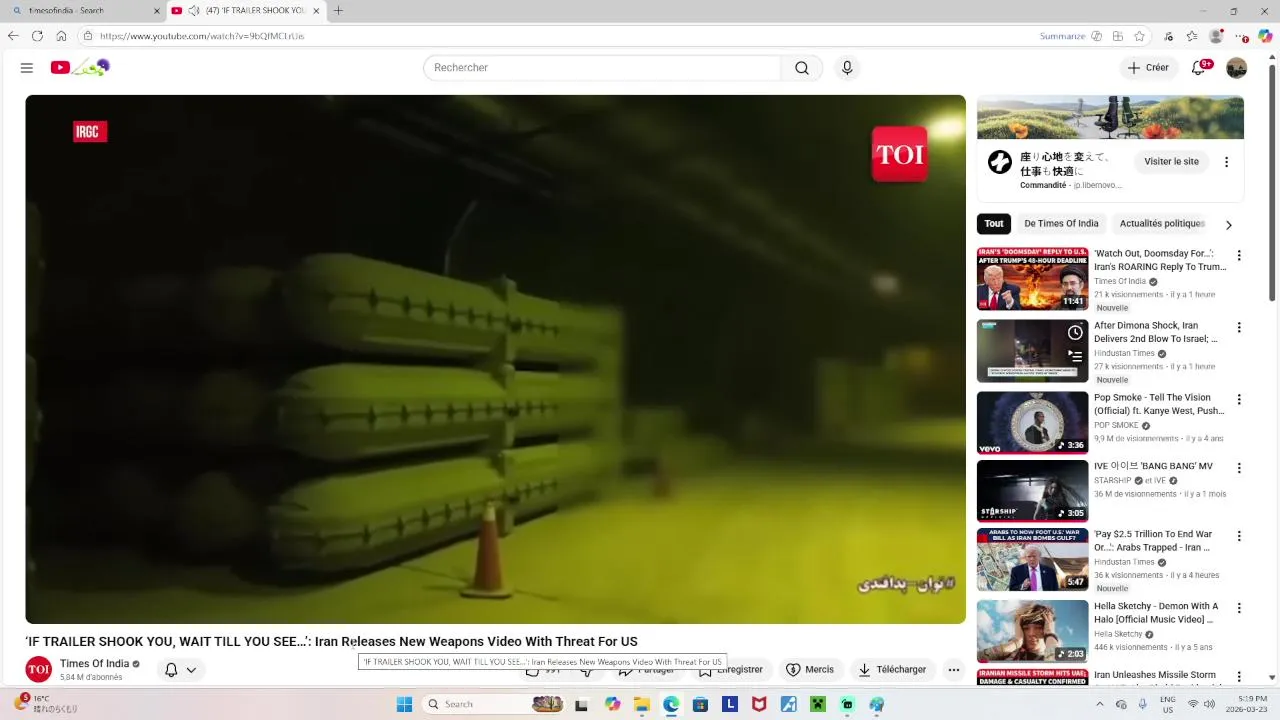Click the Mercis button

pyautogui.click(x=810, y=670)
